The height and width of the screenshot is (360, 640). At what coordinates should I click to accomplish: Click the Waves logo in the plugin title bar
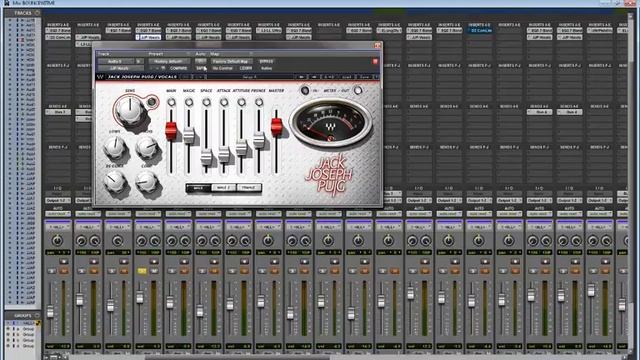(x=100, y=77)
